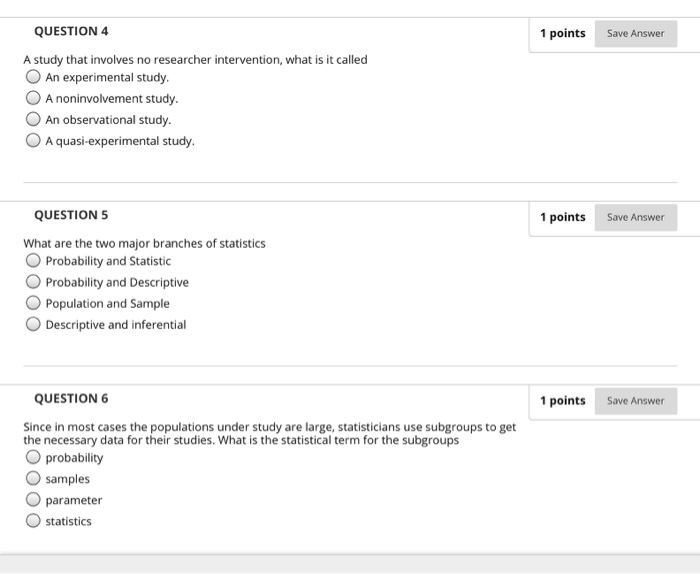Select "An experimental study." option
The height and width of the screenshot is (574, 700).
click(x=33, y=77)
